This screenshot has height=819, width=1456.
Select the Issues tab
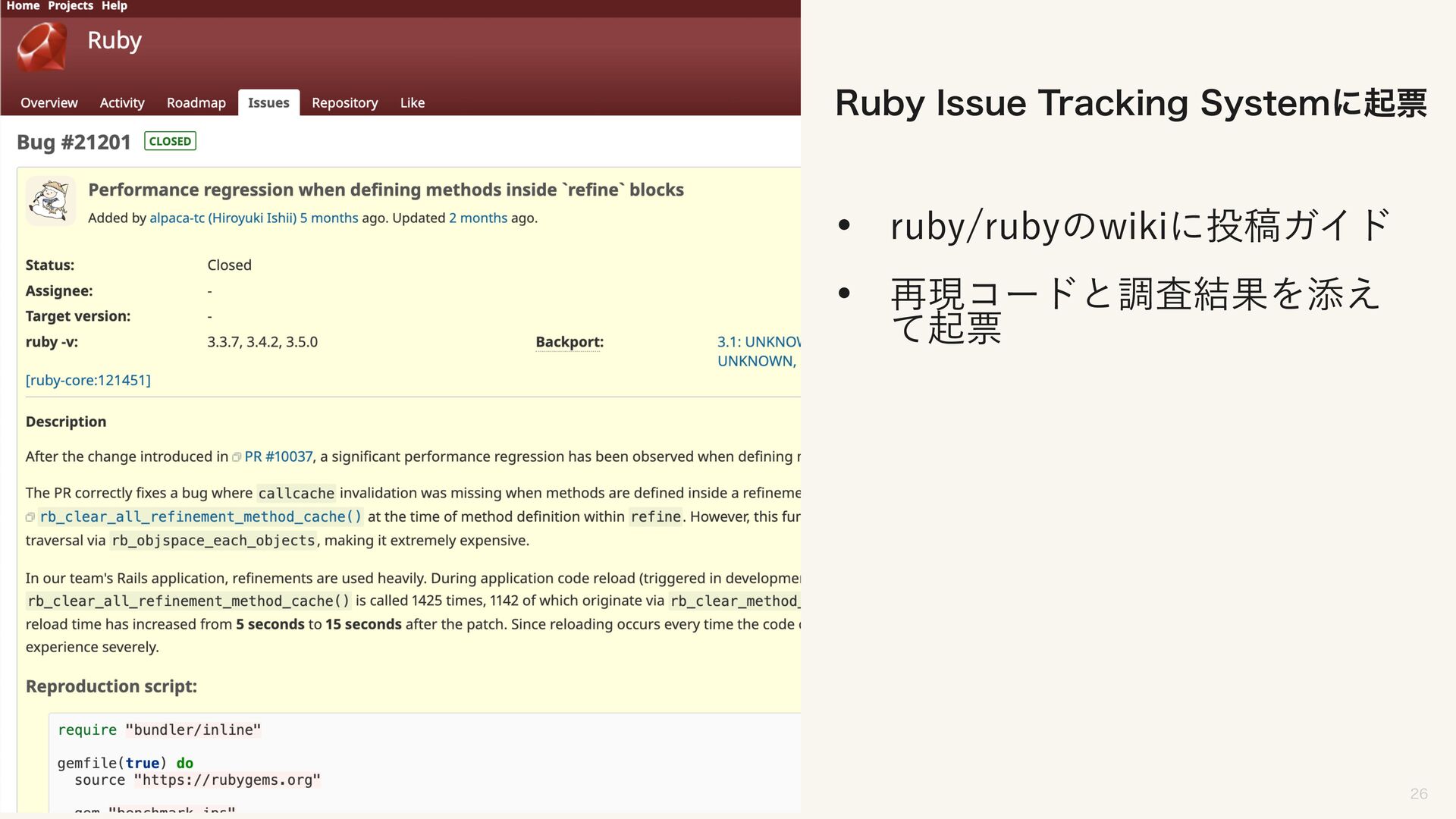(x=268, y=102)
